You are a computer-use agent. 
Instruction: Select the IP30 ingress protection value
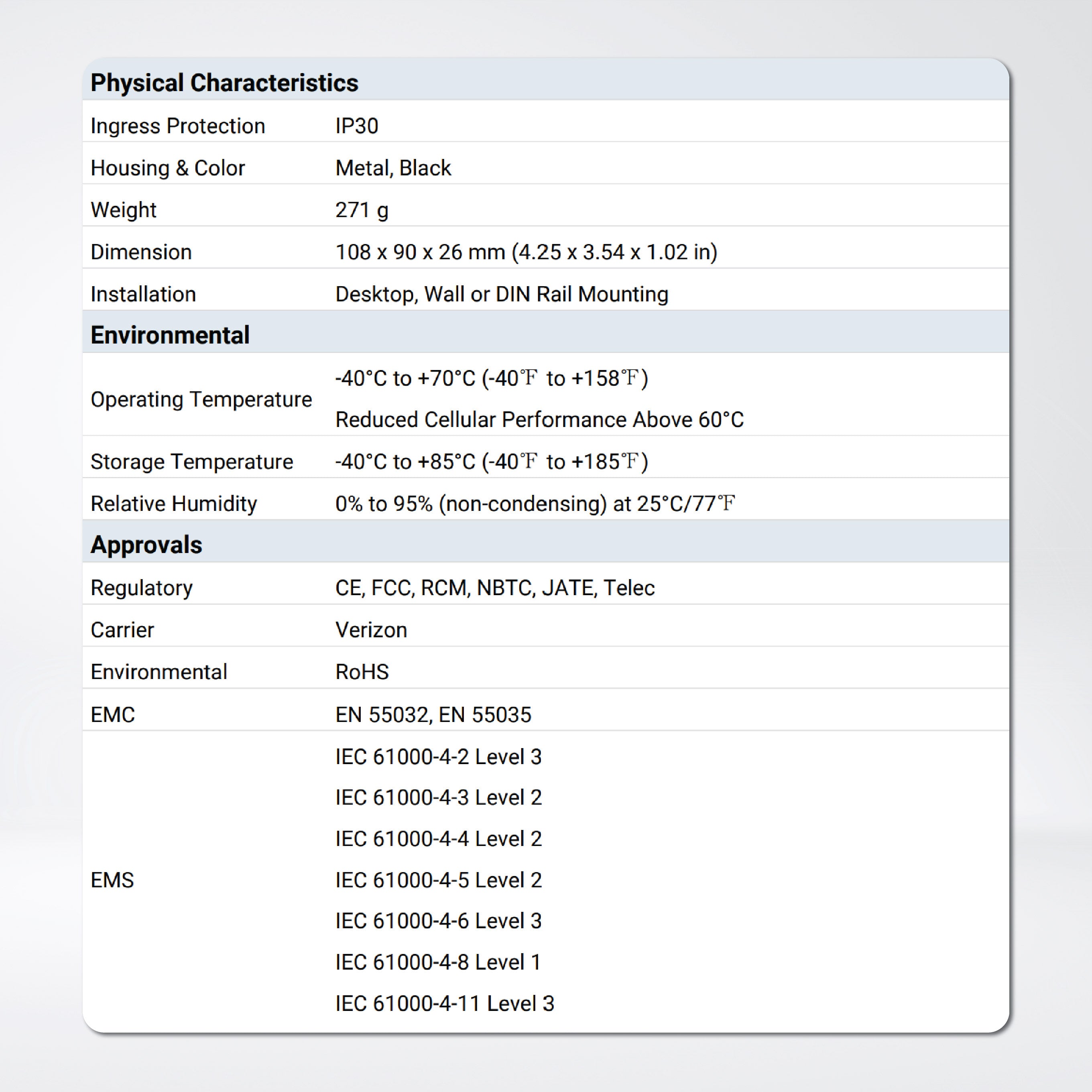tap(357, 126)
